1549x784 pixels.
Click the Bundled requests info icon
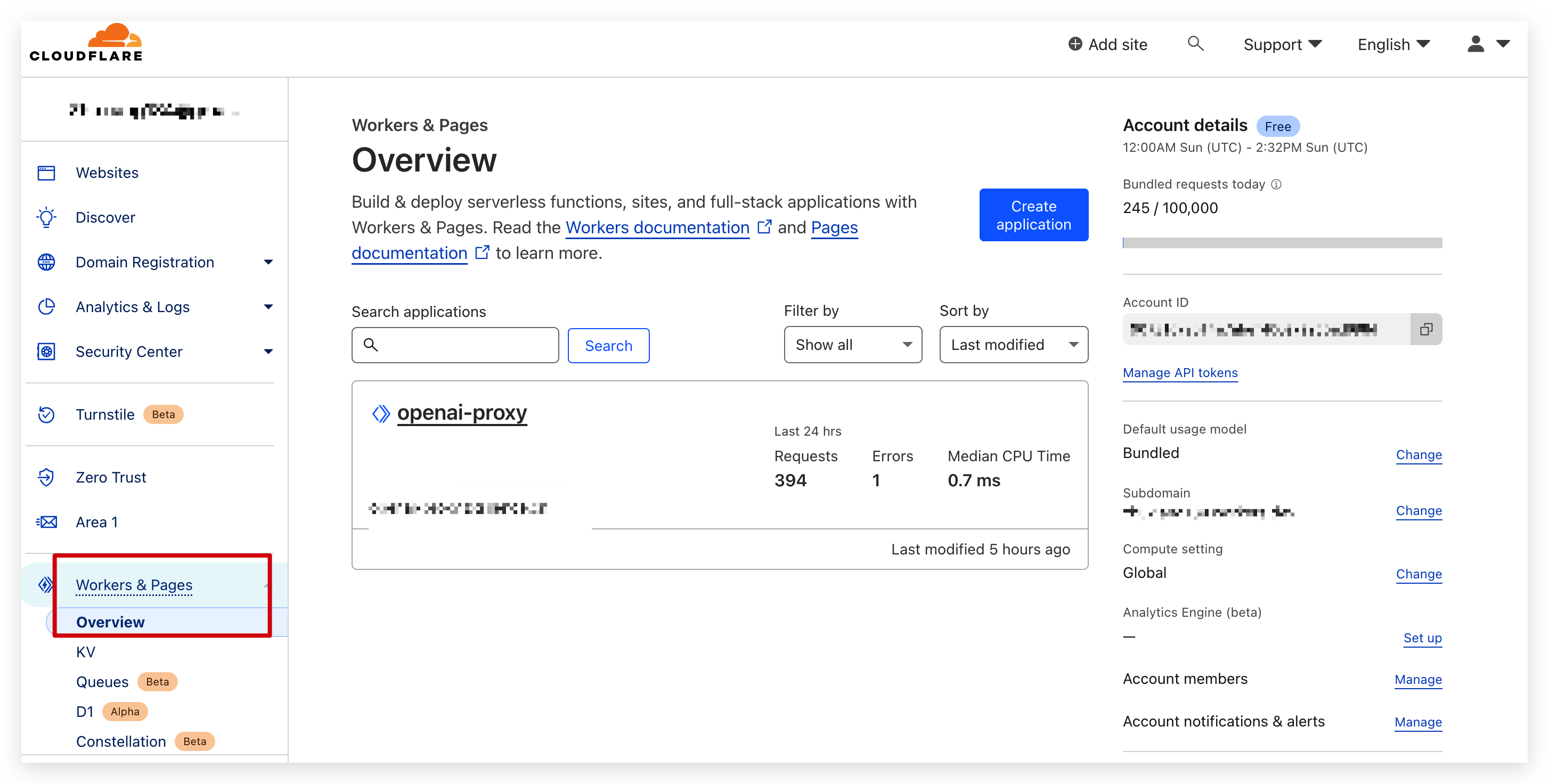point(1276,185)
